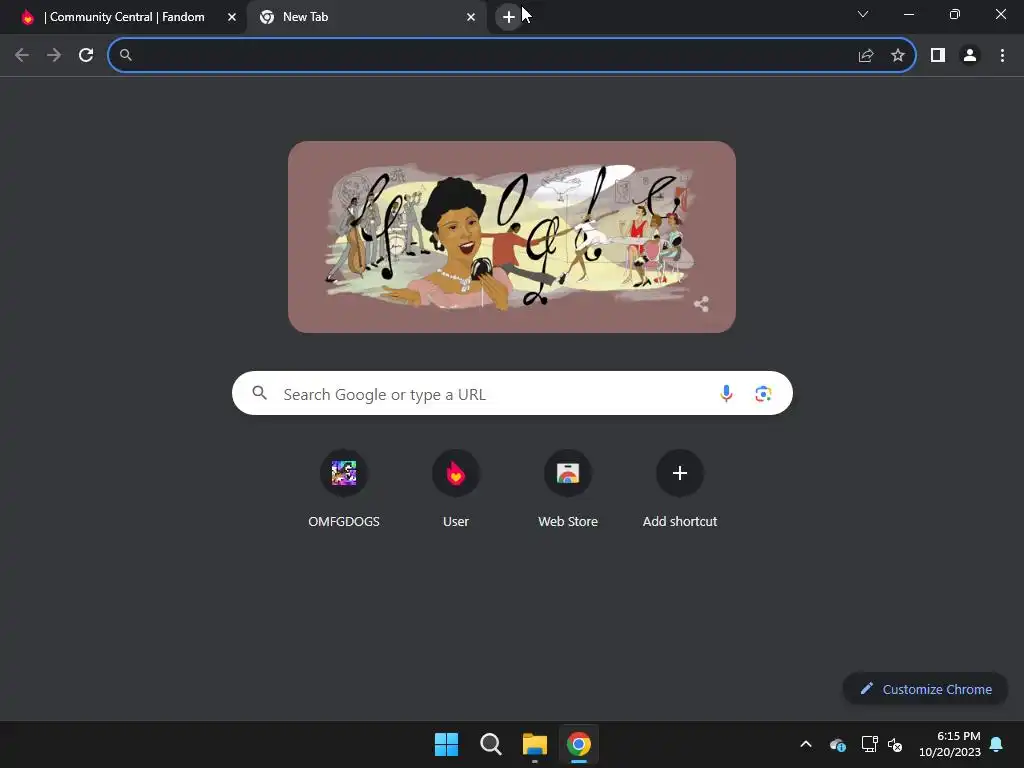Start voice search with microphone icon
Image resolution: width=1024 pixels, height=768 pixels.
pos(726,393)
